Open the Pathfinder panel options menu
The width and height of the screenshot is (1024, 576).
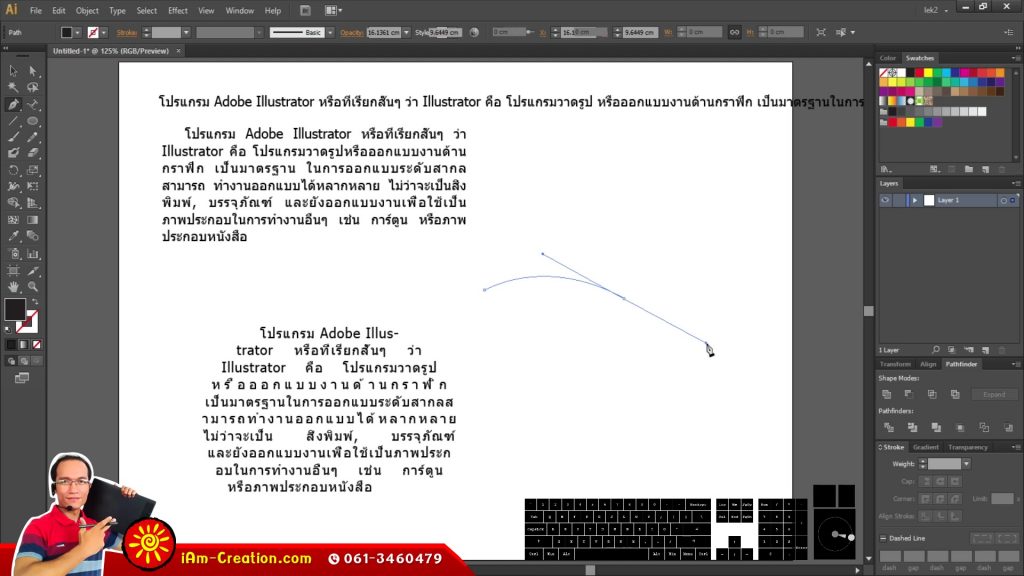[1015, 364]
